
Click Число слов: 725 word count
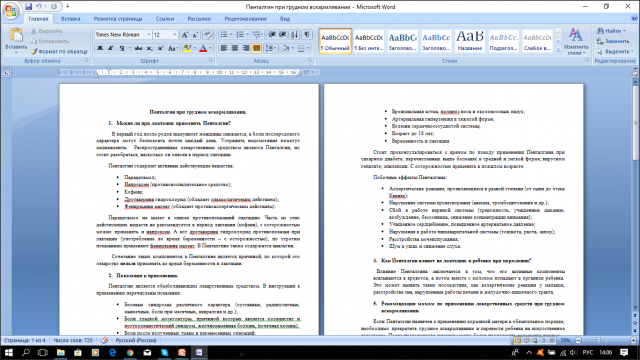[x=73, y=340]
